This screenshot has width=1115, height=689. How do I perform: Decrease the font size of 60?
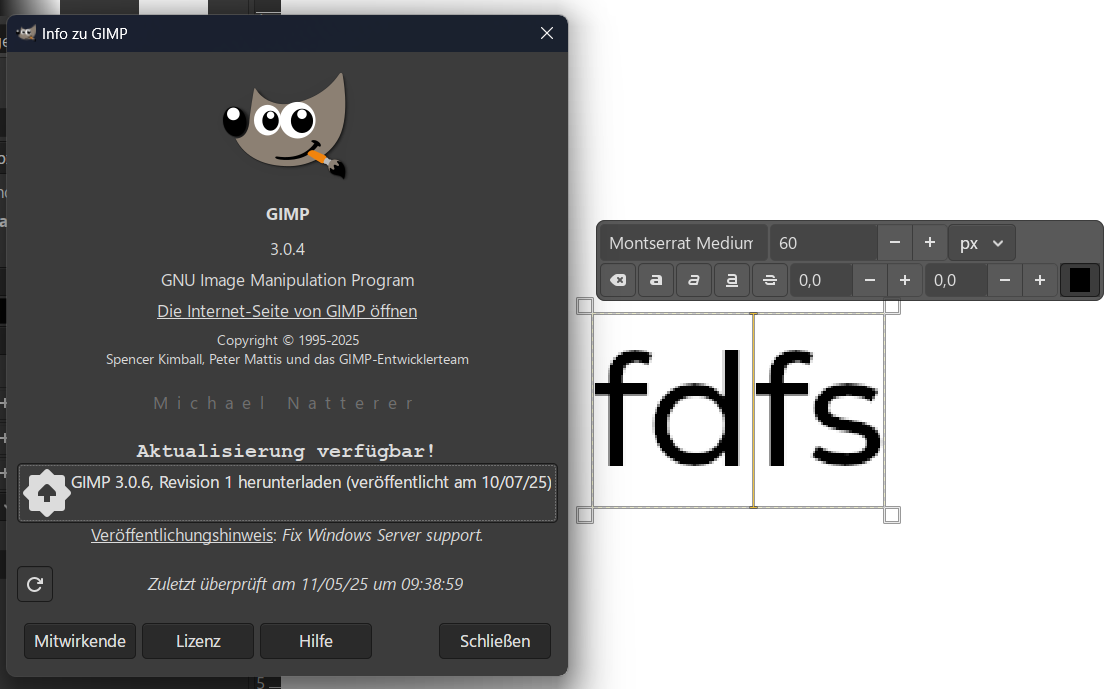tap(894, 243)
